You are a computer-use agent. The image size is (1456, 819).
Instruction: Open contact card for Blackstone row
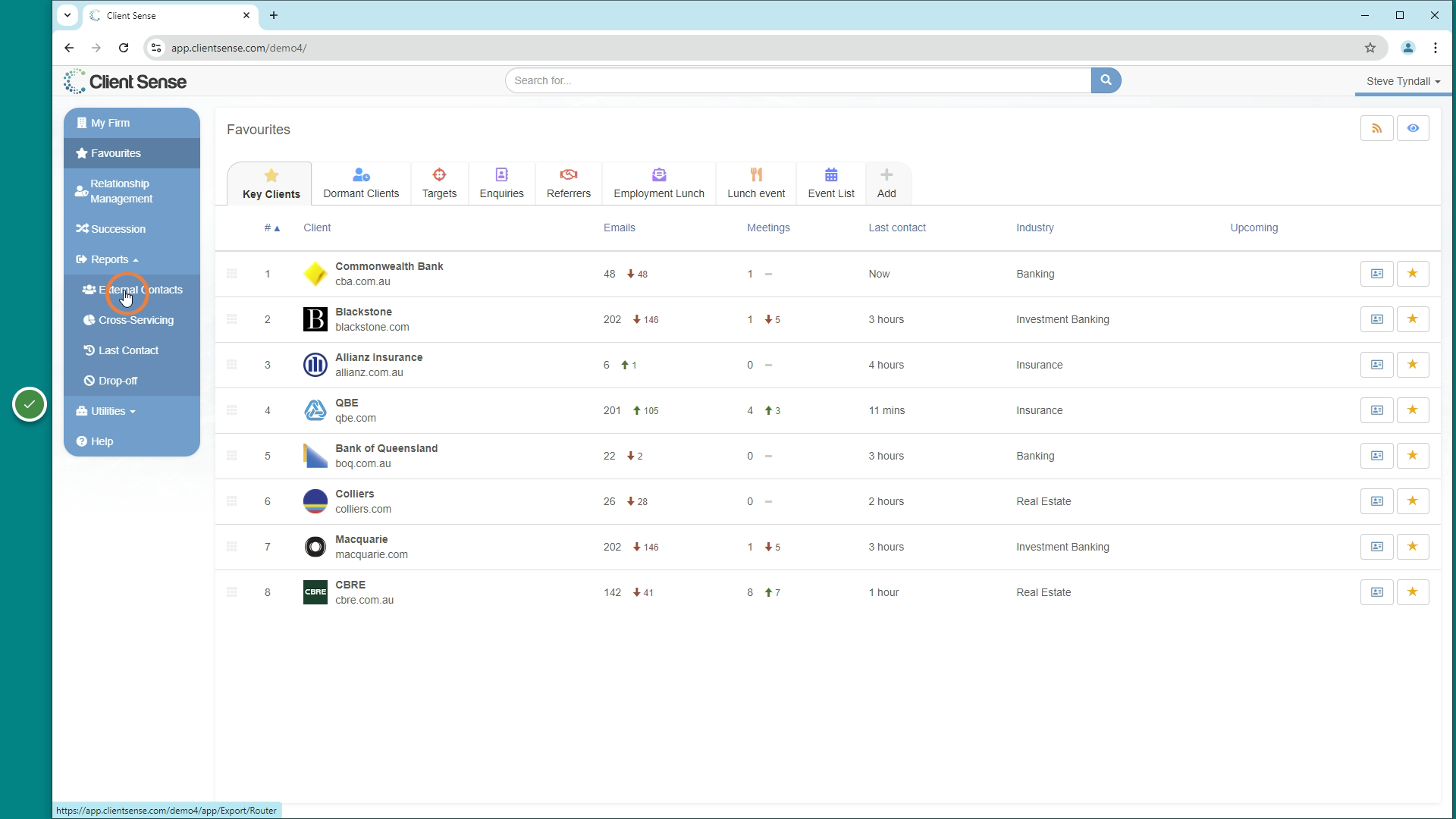coord(1377,319)
